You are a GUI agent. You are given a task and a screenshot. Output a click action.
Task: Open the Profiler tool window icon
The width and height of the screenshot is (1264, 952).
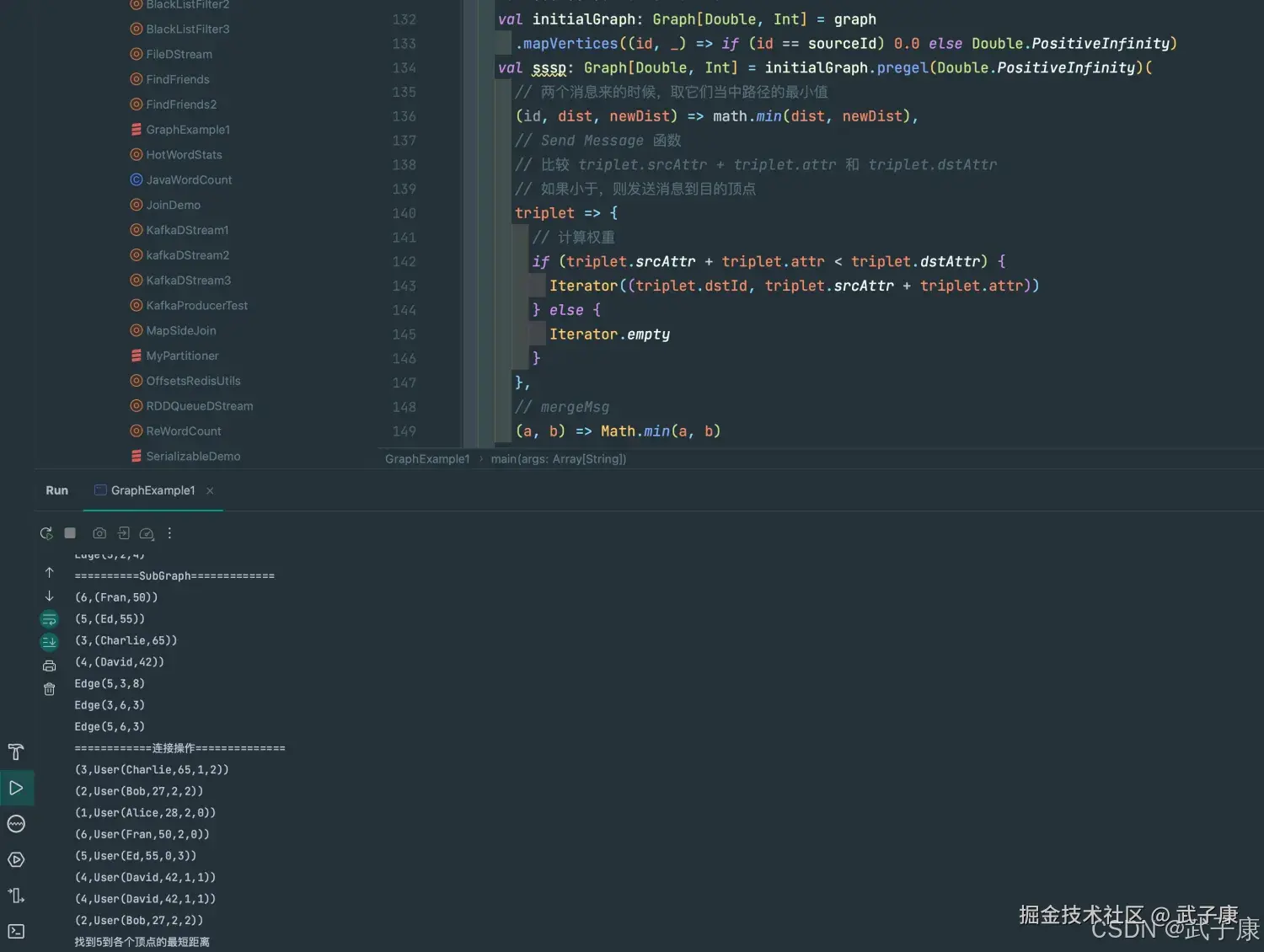(16, 824)
